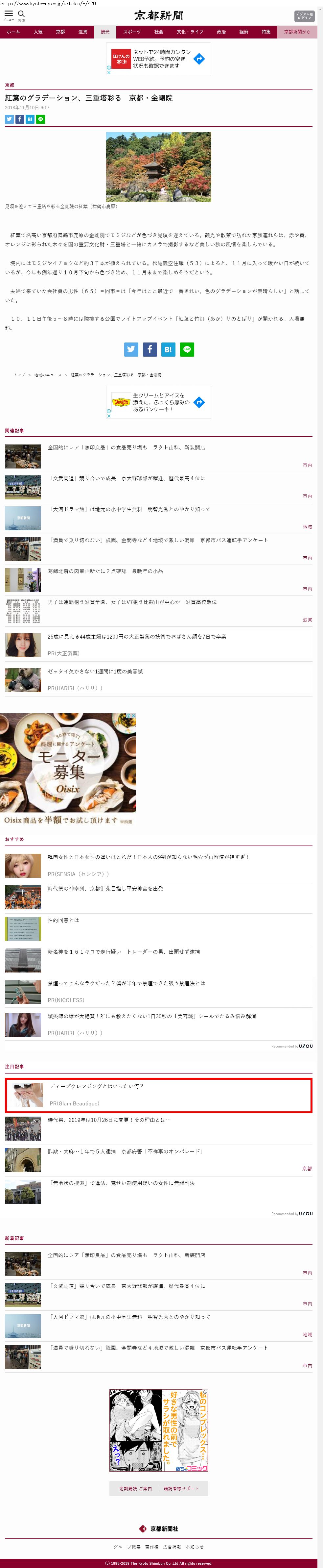Click the large LINE share button below article
Screen dimensions: 323x1568
click(187, 349)
